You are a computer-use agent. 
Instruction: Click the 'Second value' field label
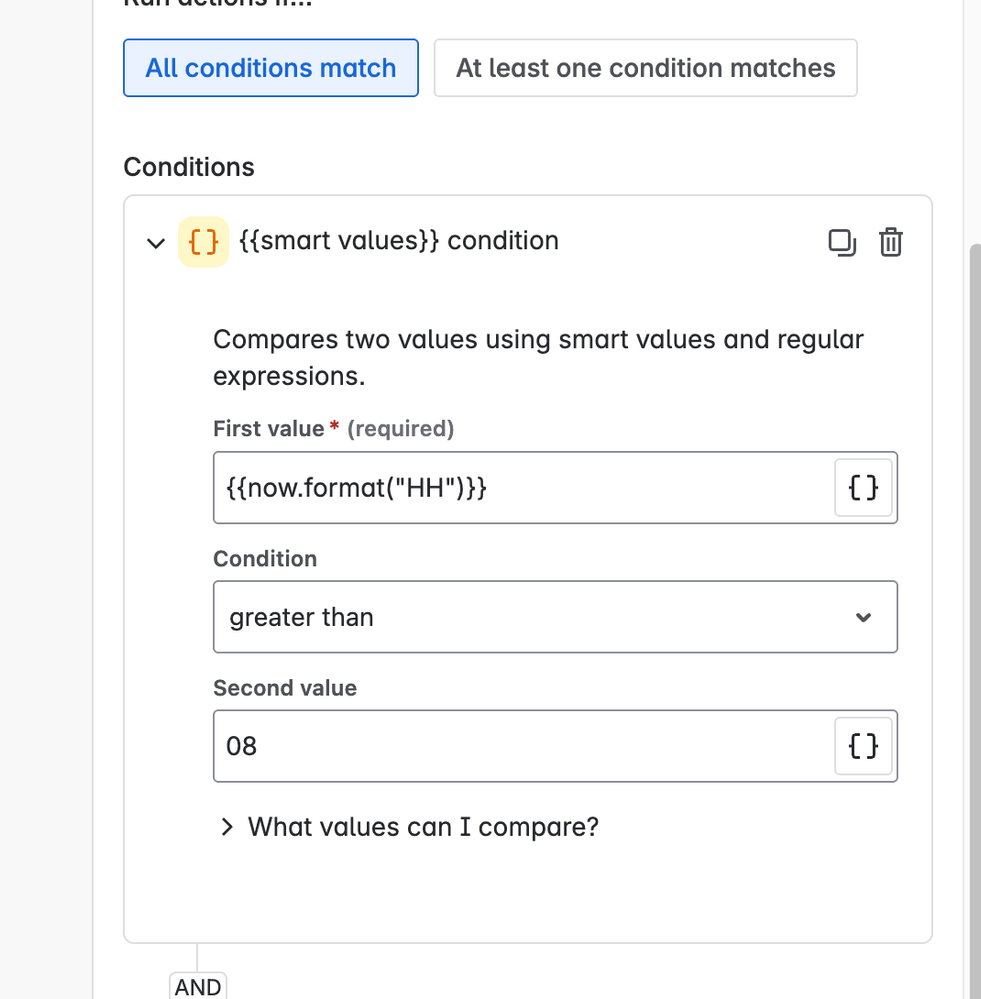pos(285,688)
